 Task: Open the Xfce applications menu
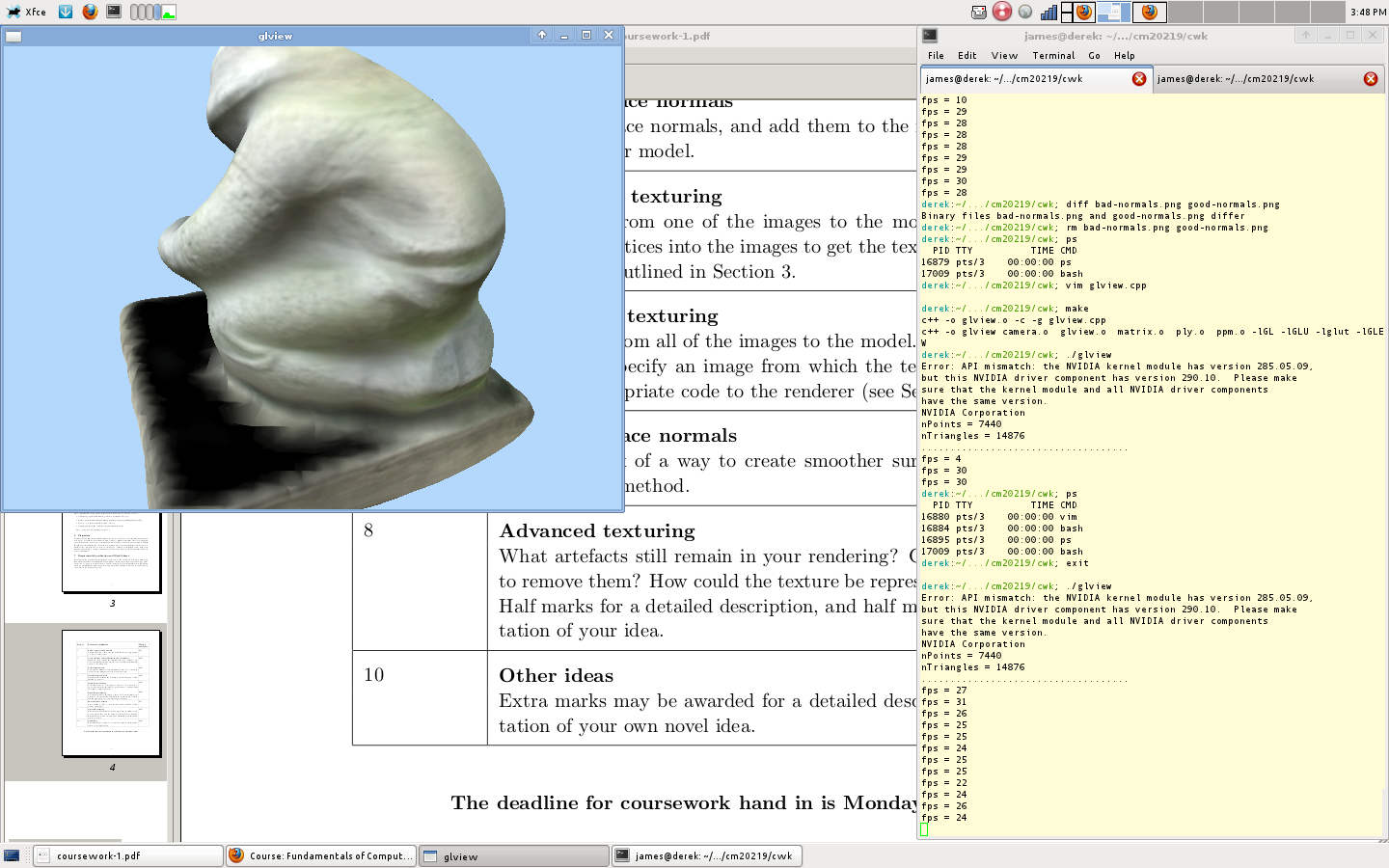coord(26,12)
